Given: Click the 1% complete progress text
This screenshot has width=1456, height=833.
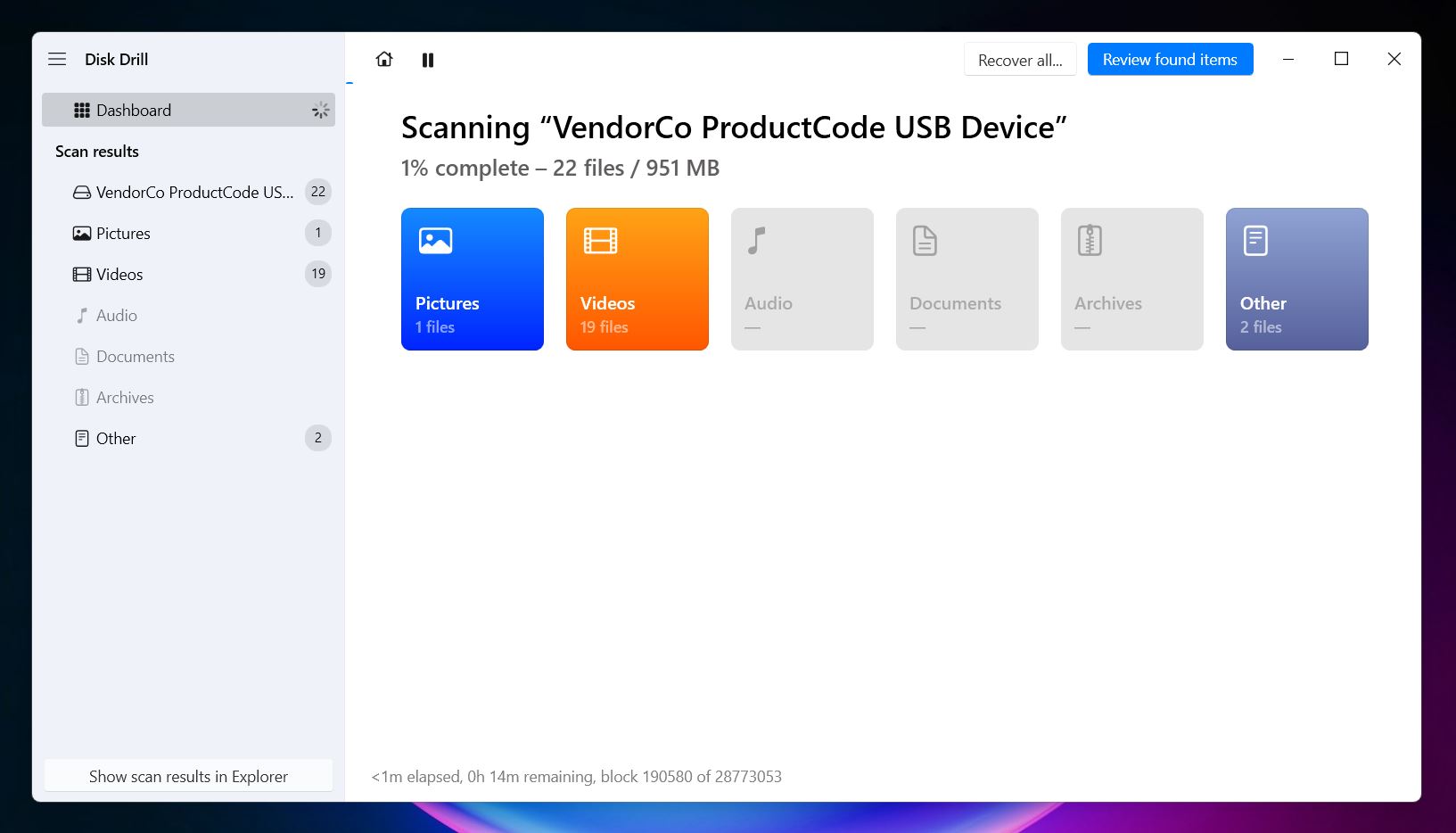Looking at the screenshot, I should tap(560, 168).
